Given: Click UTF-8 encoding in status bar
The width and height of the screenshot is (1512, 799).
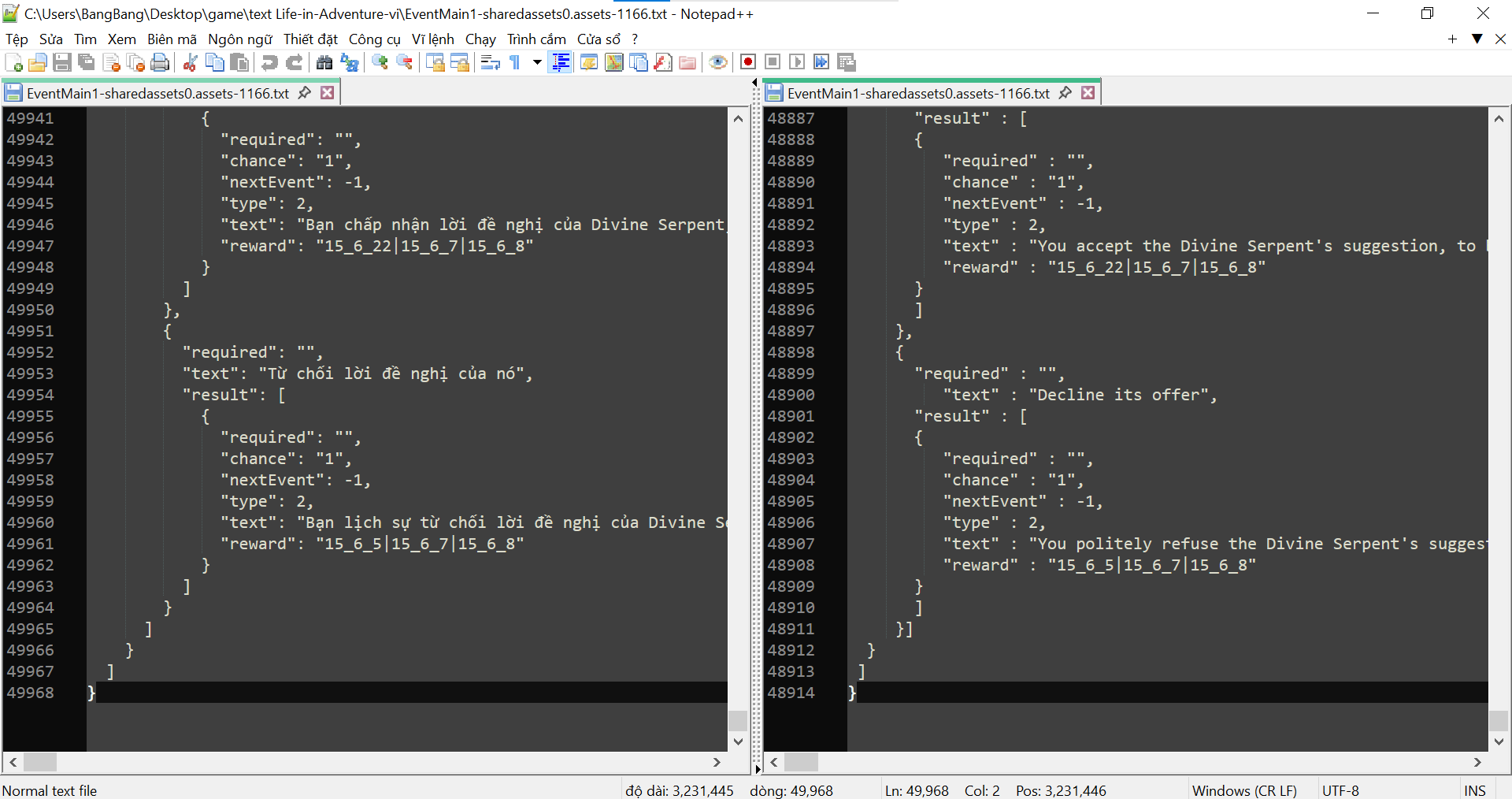Looking at the screenshot, I should pos(1340,790).
